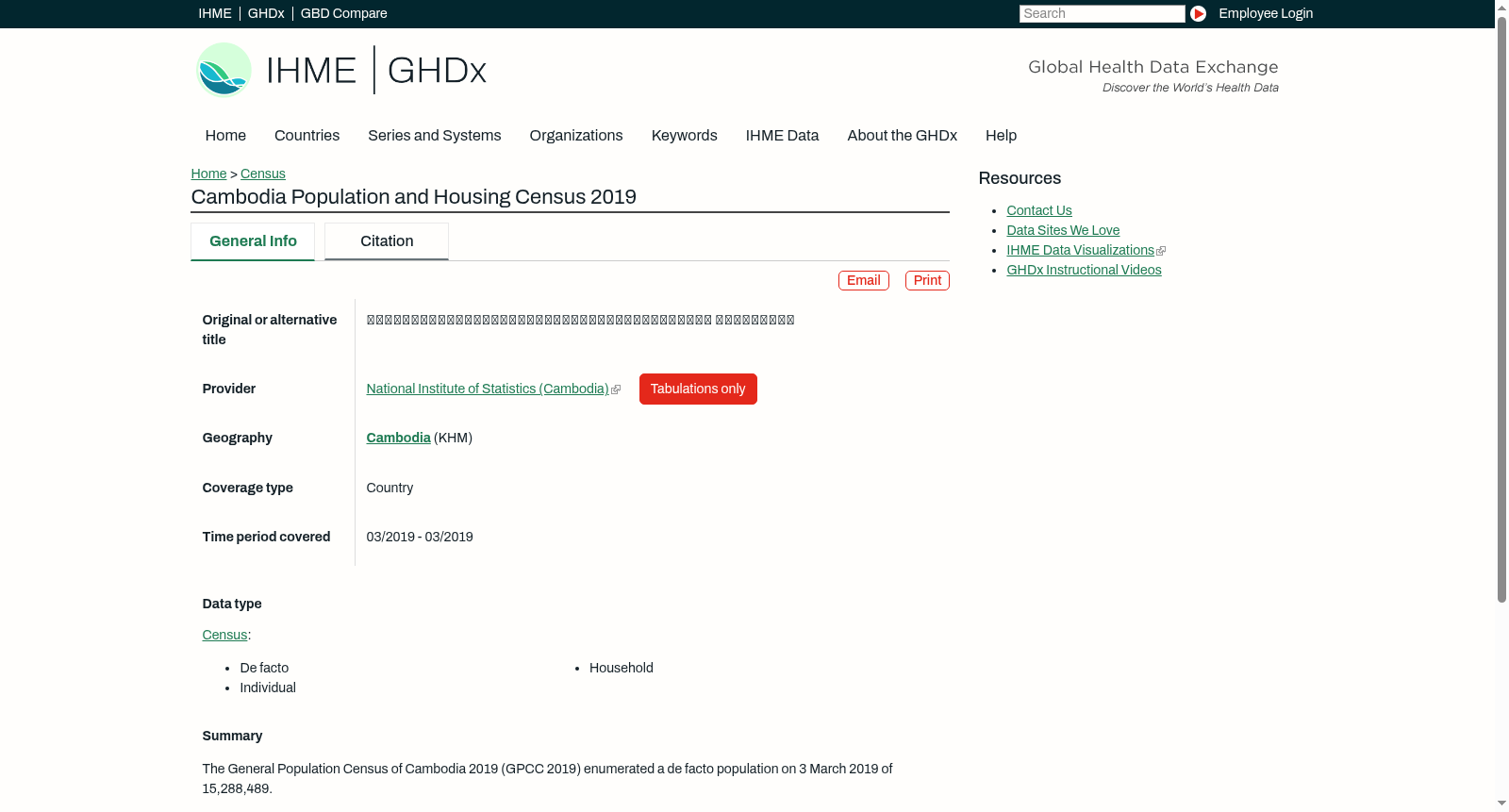Click the red search submit arrow icon
Viewport: 1509px width, 812px height.
click(1198, 13)
